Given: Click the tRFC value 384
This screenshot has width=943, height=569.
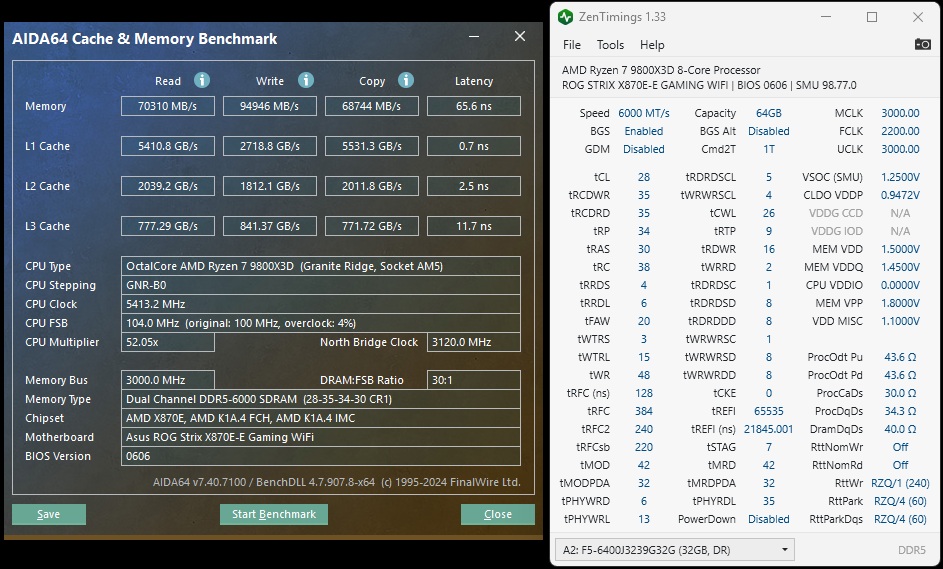Looking at the screenshot, I should pos(644,411).
